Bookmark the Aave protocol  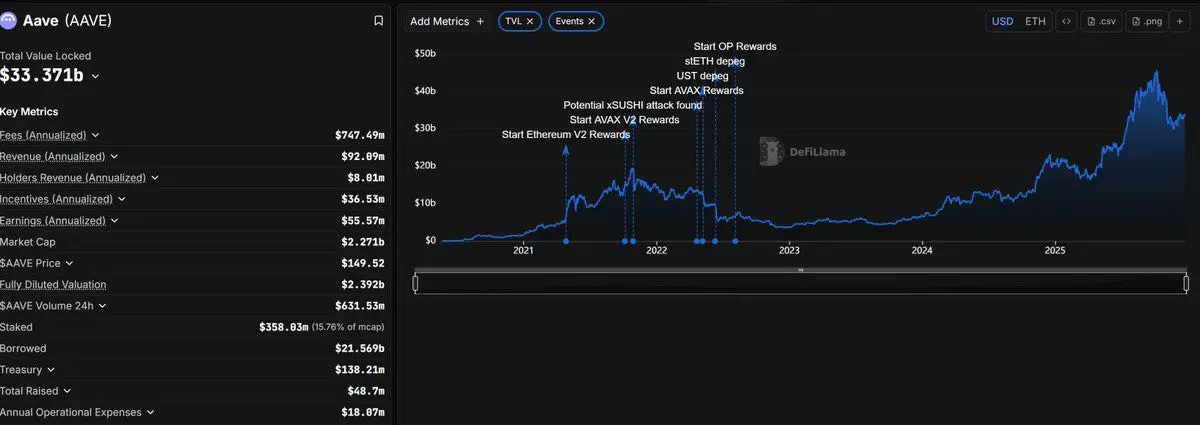pyautogui.click(x=378, y=20)
